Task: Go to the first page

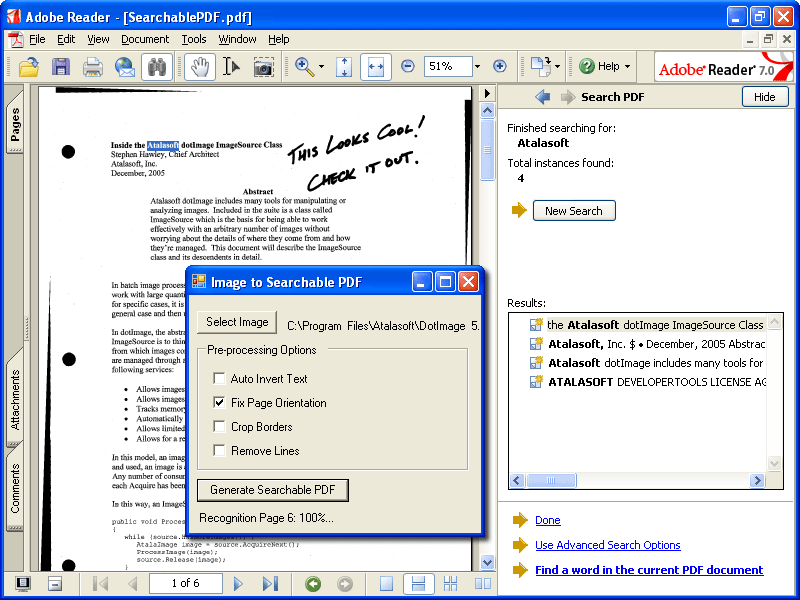Action: point(101,583)
